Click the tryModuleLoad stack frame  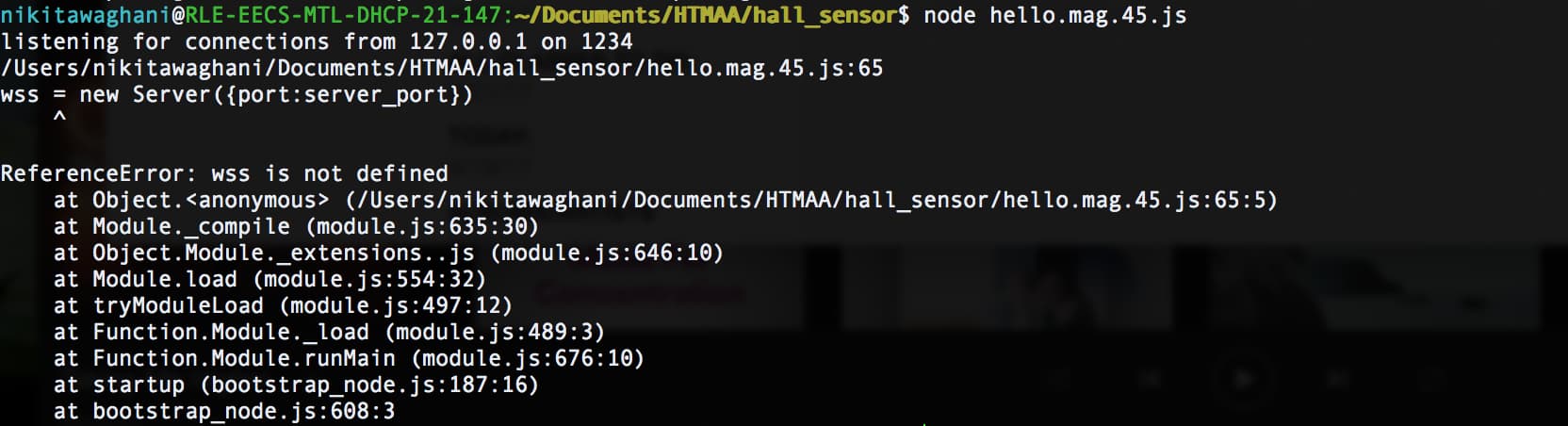click(x=283, y=306)
